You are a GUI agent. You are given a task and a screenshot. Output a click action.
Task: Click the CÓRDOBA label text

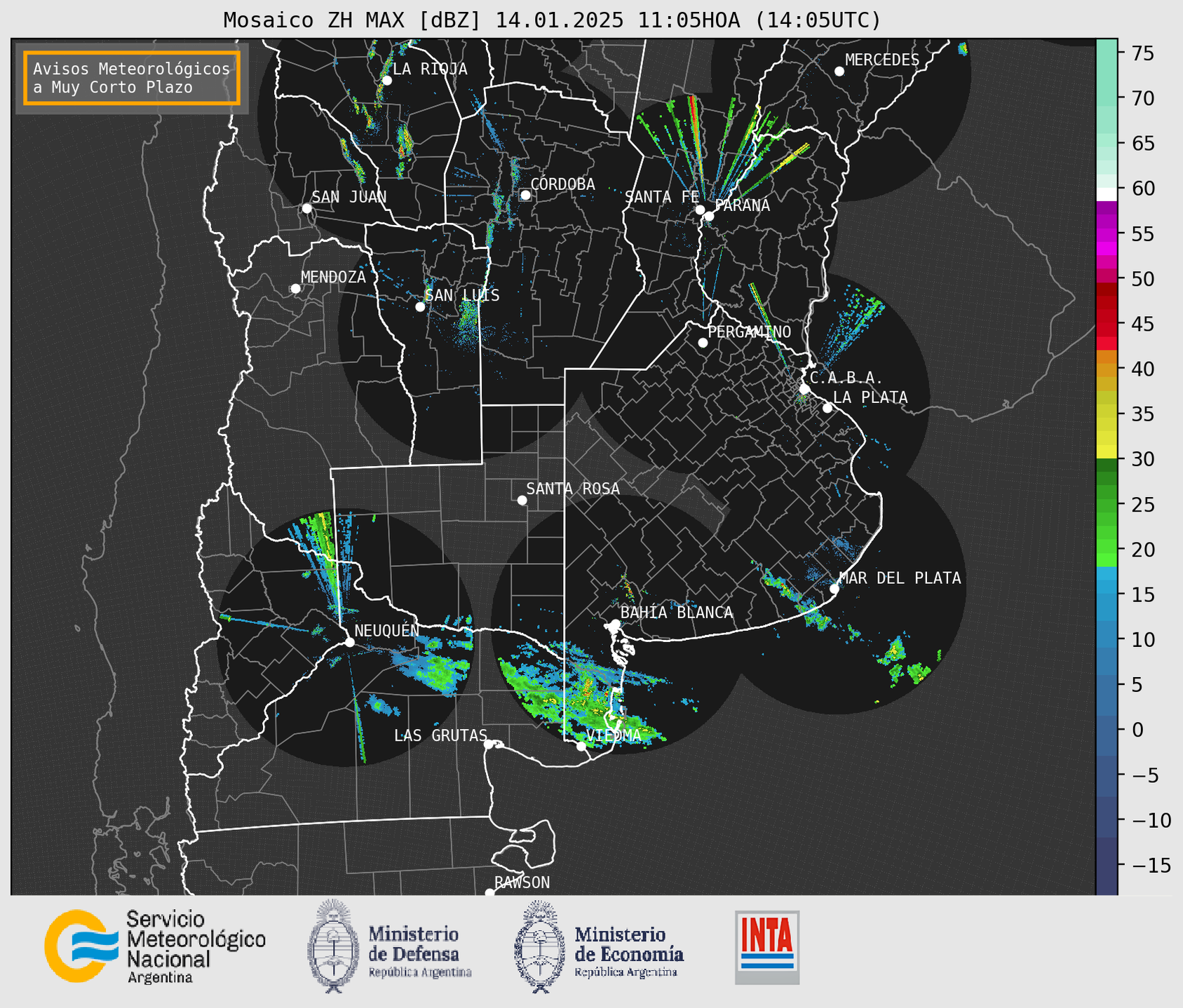(562, 184)
